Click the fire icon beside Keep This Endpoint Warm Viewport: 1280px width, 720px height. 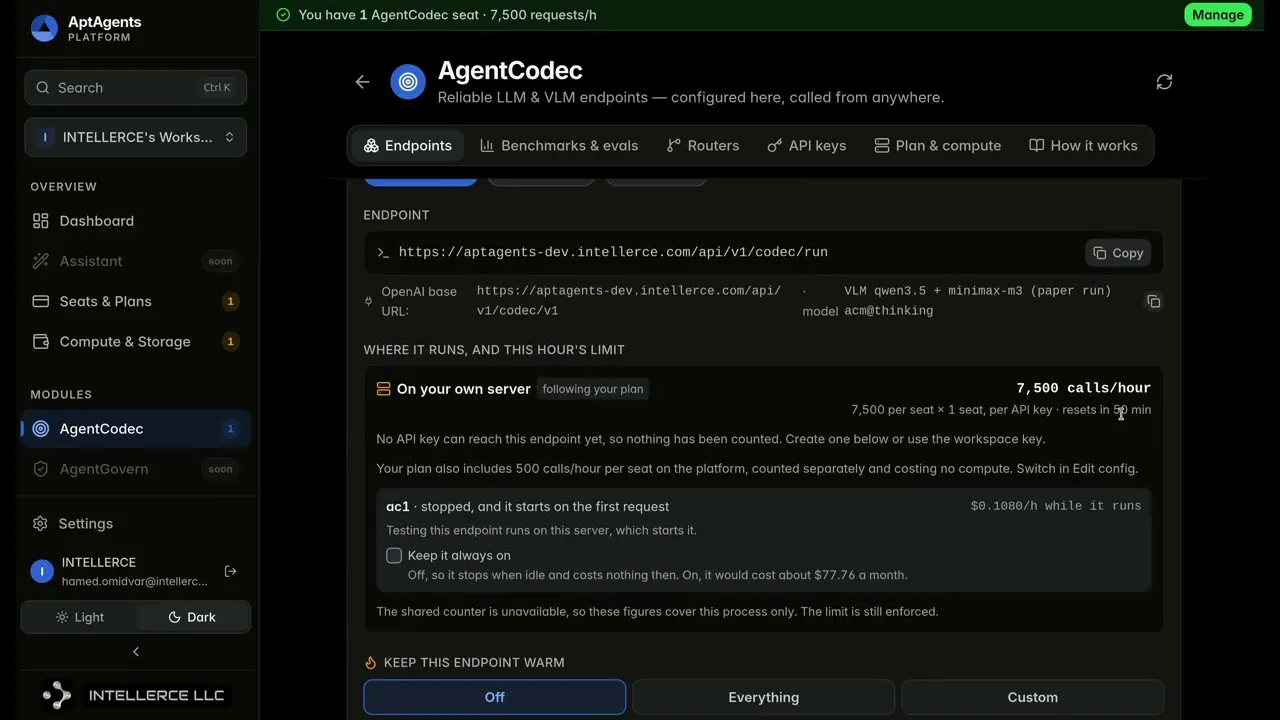[371, 663]
